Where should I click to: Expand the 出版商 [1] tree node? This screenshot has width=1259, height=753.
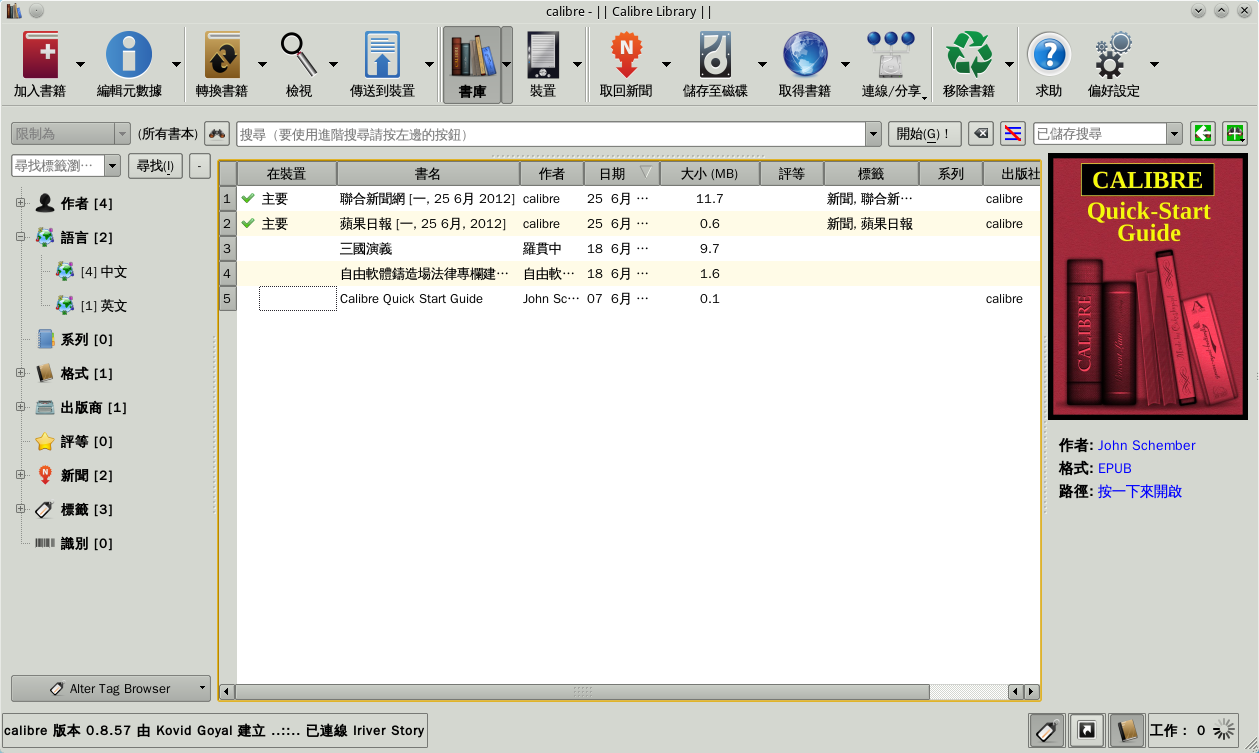coord(20,407)
